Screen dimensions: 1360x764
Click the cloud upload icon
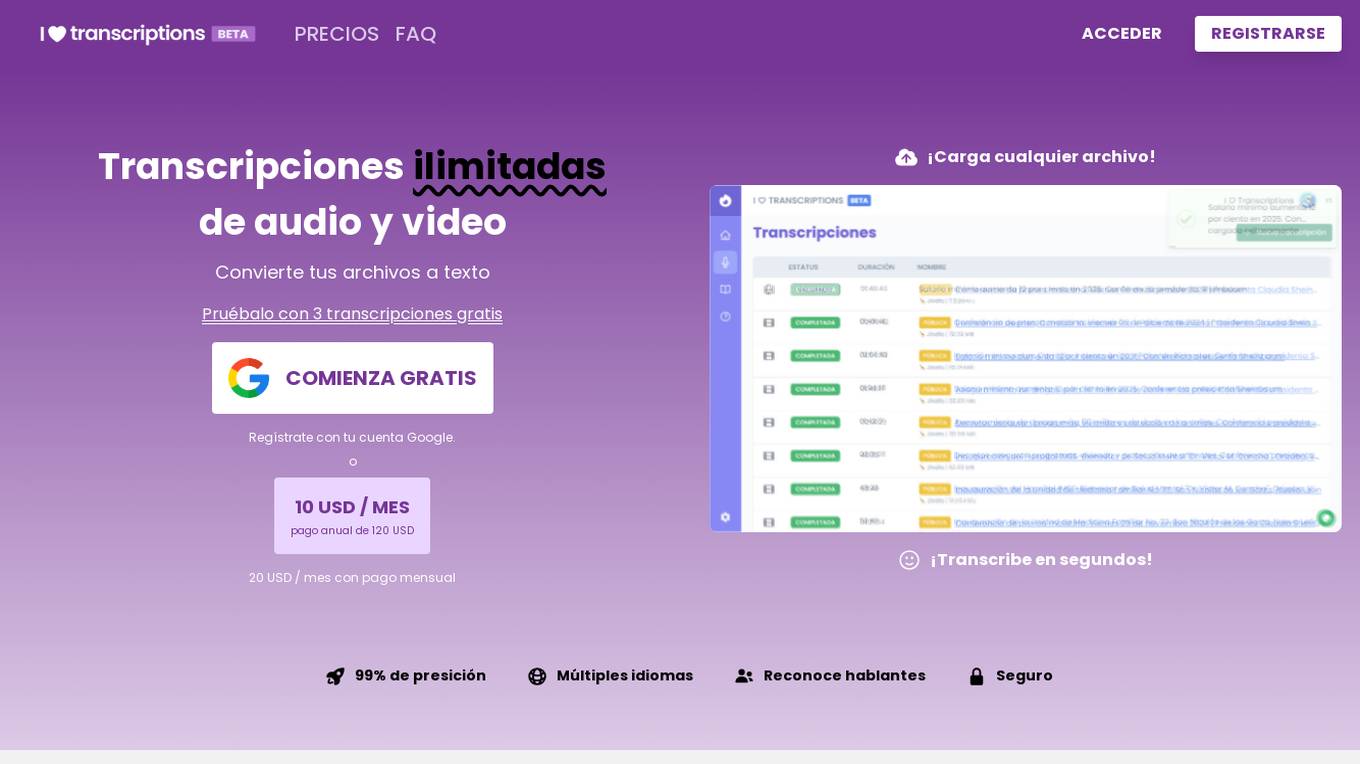pyautogui.click(x=906, y=157)
